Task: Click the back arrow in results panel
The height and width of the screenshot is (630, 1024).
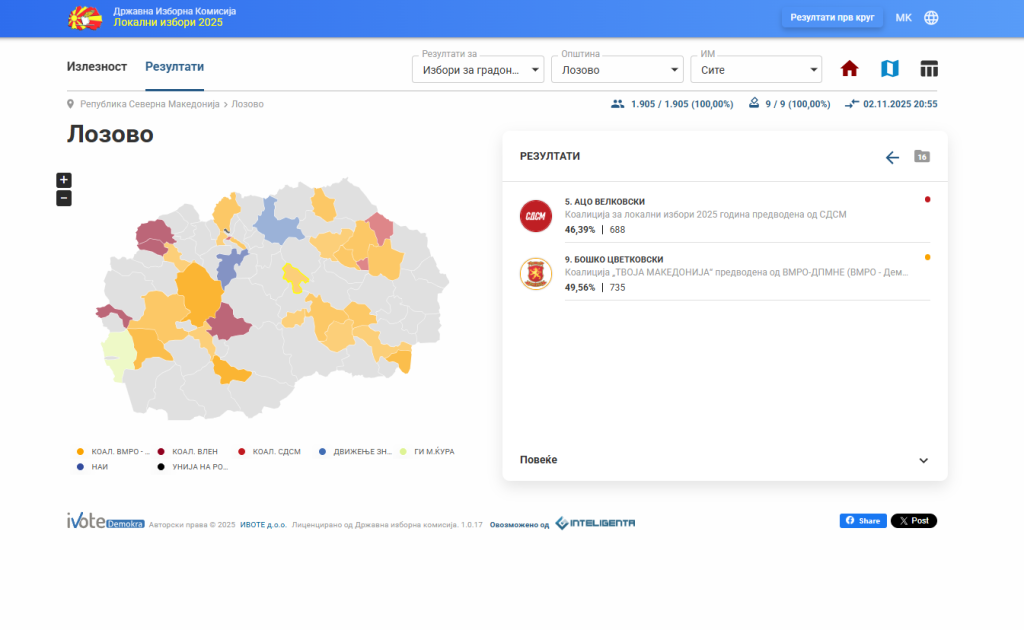Action: tap(892, 157)
